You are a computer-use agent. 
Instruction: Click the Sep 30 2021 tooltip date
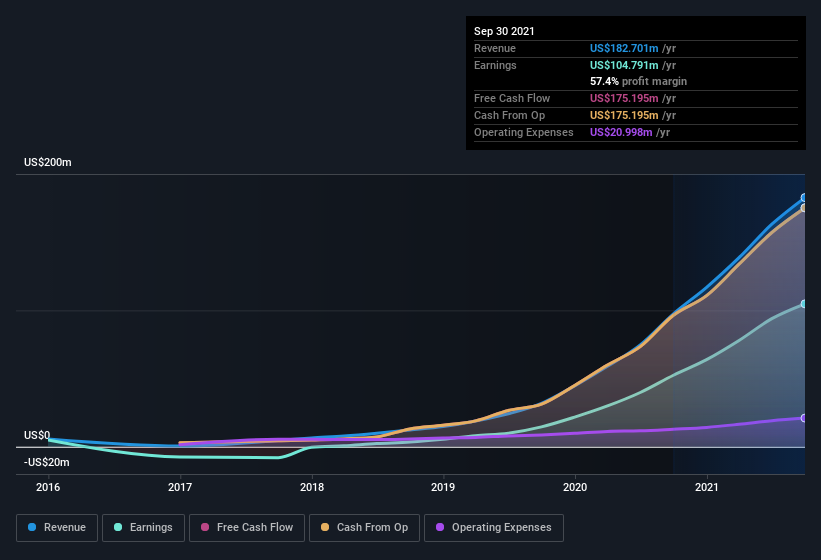coord(504,31)
